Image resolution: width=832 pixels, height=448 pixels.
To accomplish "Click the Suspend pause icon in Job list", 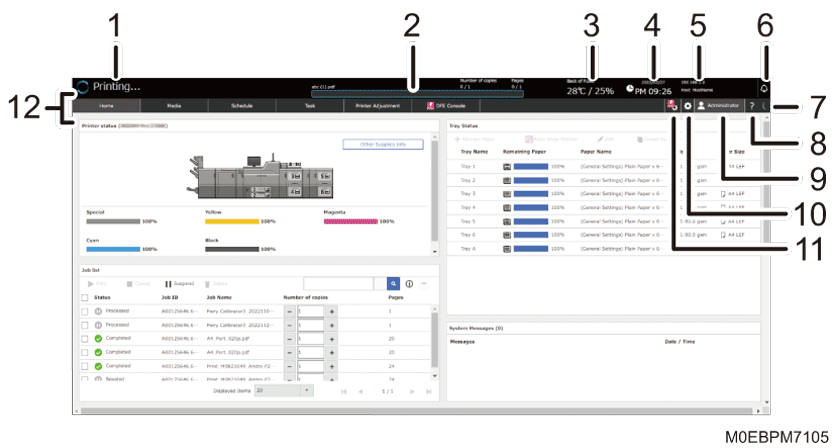I will [168, 284].
